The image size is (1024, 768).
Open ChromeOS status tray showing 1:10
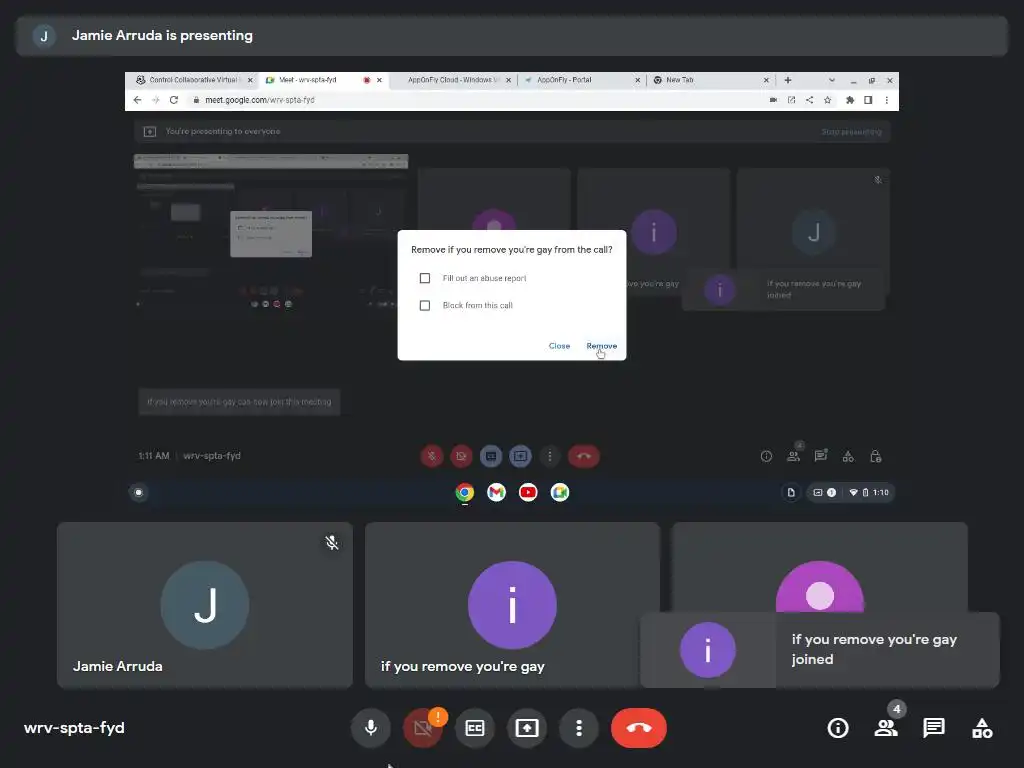coord(850,492)
